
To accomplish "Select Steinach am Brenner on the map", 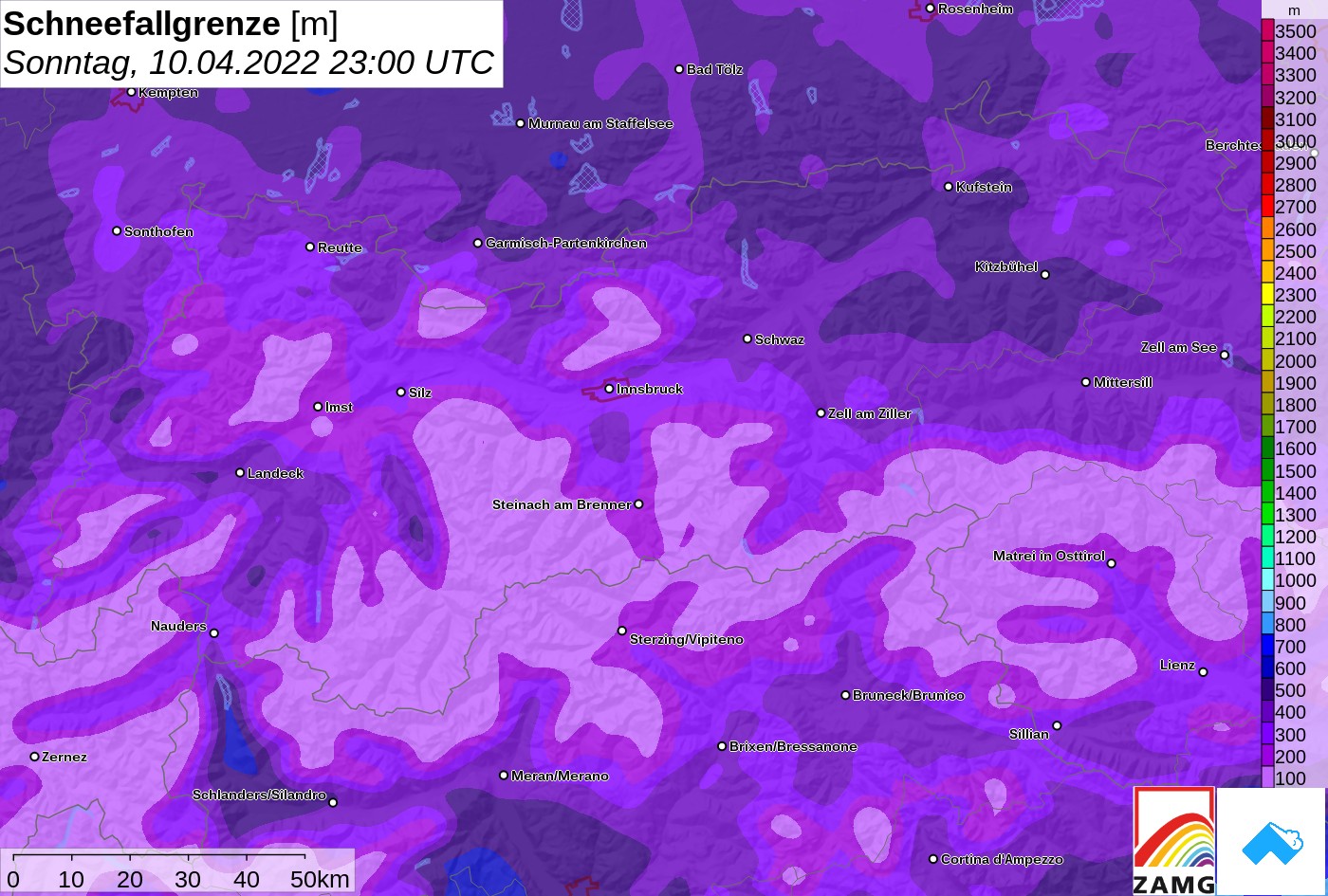I will (562, 504).
